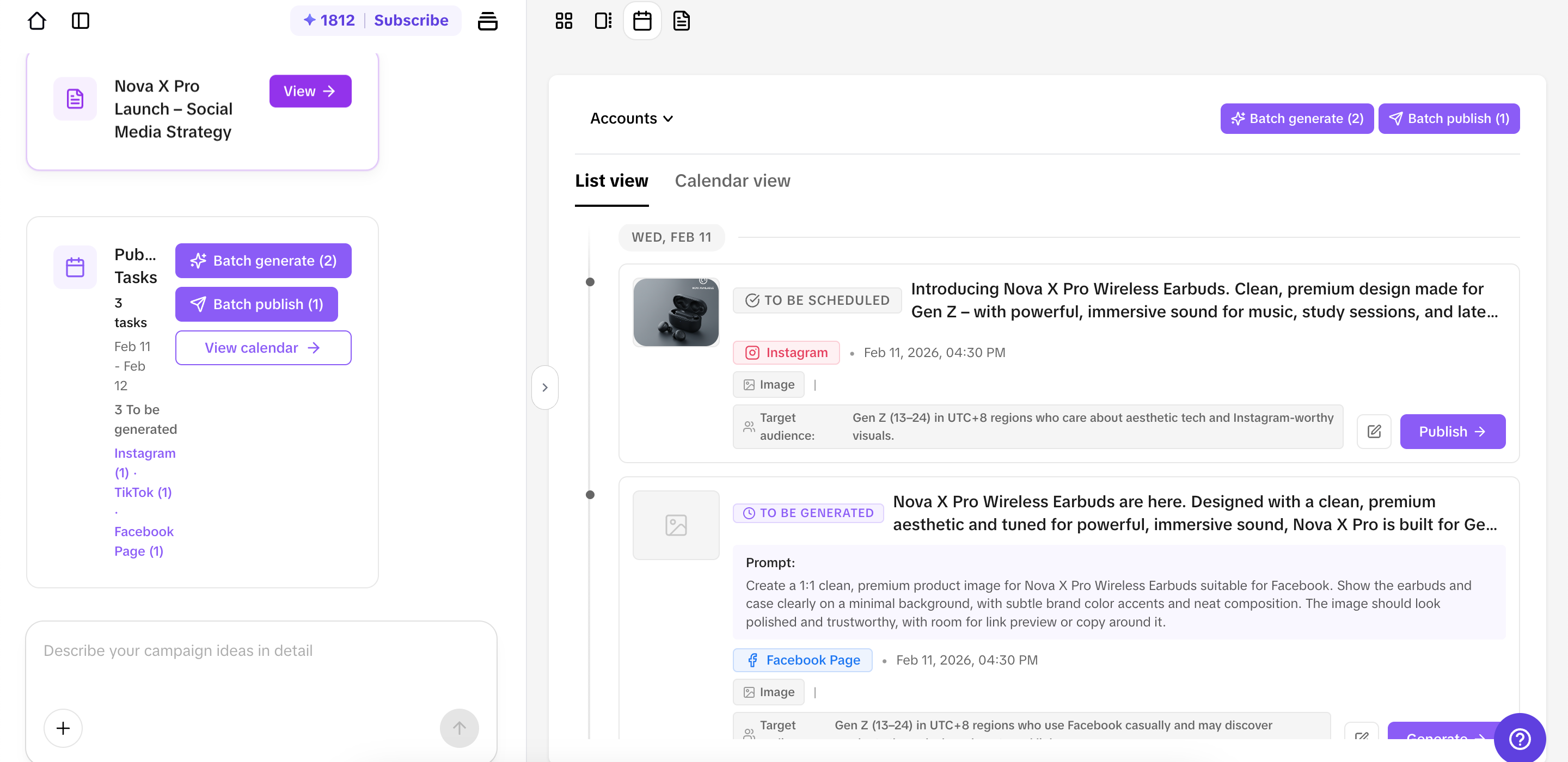Switch to Calendar view tab
The width and height of the screenshot is (1568, 762).
(x=732, y=181)
